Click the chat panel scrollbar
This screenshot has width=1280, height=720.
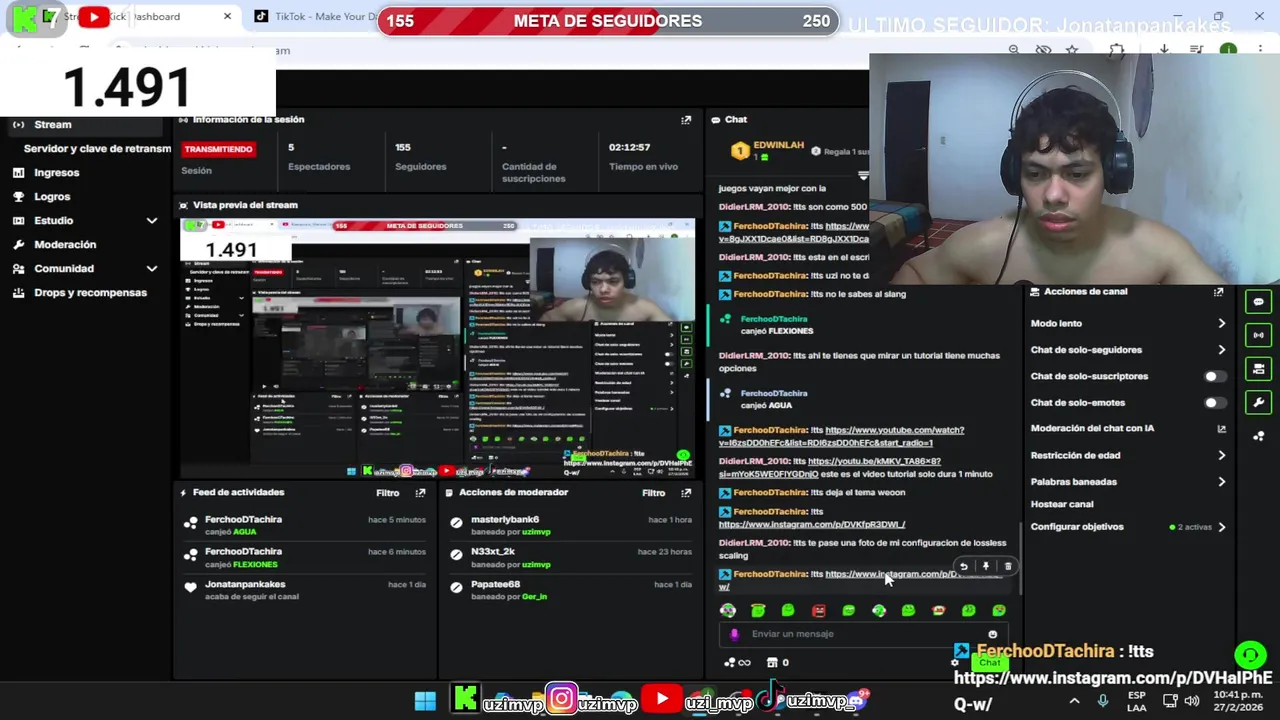click(x=1019, y=560)
